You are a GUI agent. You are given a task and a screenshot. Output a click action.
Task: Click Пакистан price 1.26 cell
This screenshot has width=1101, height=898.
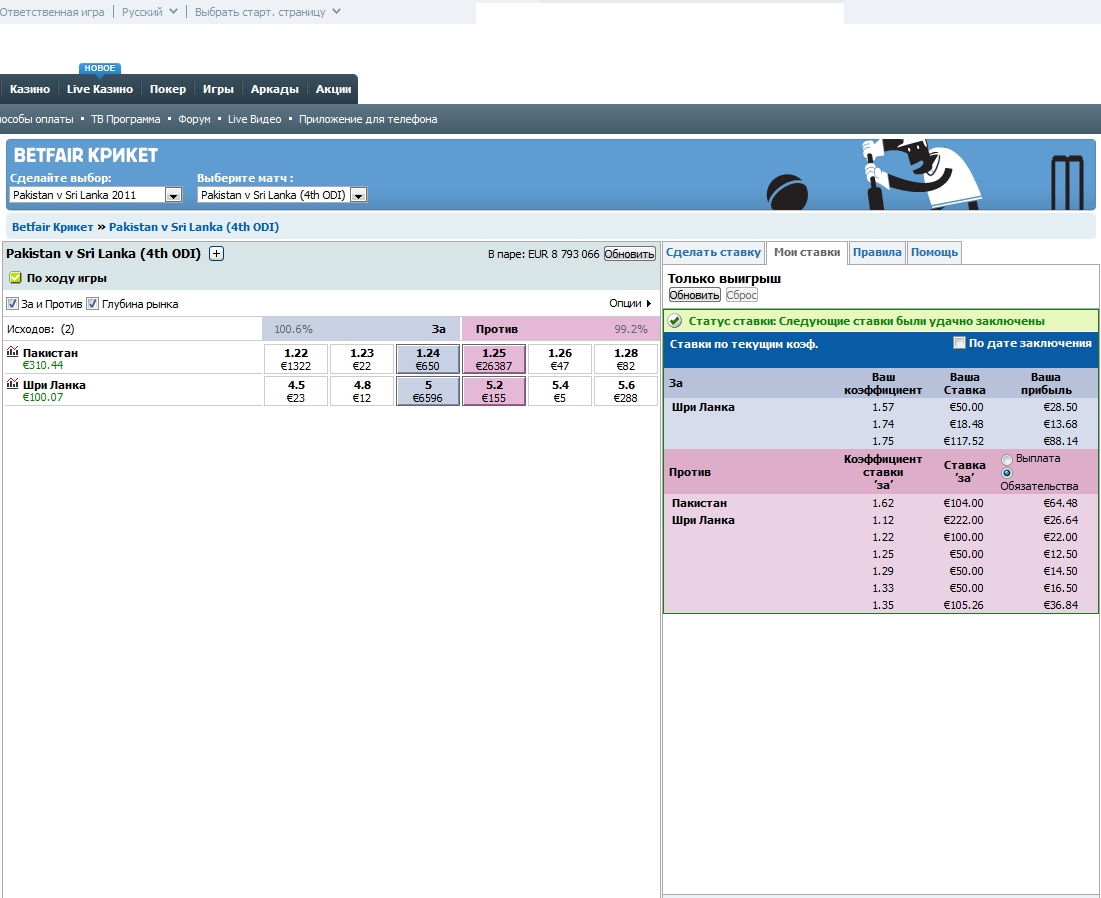(560, 359)
